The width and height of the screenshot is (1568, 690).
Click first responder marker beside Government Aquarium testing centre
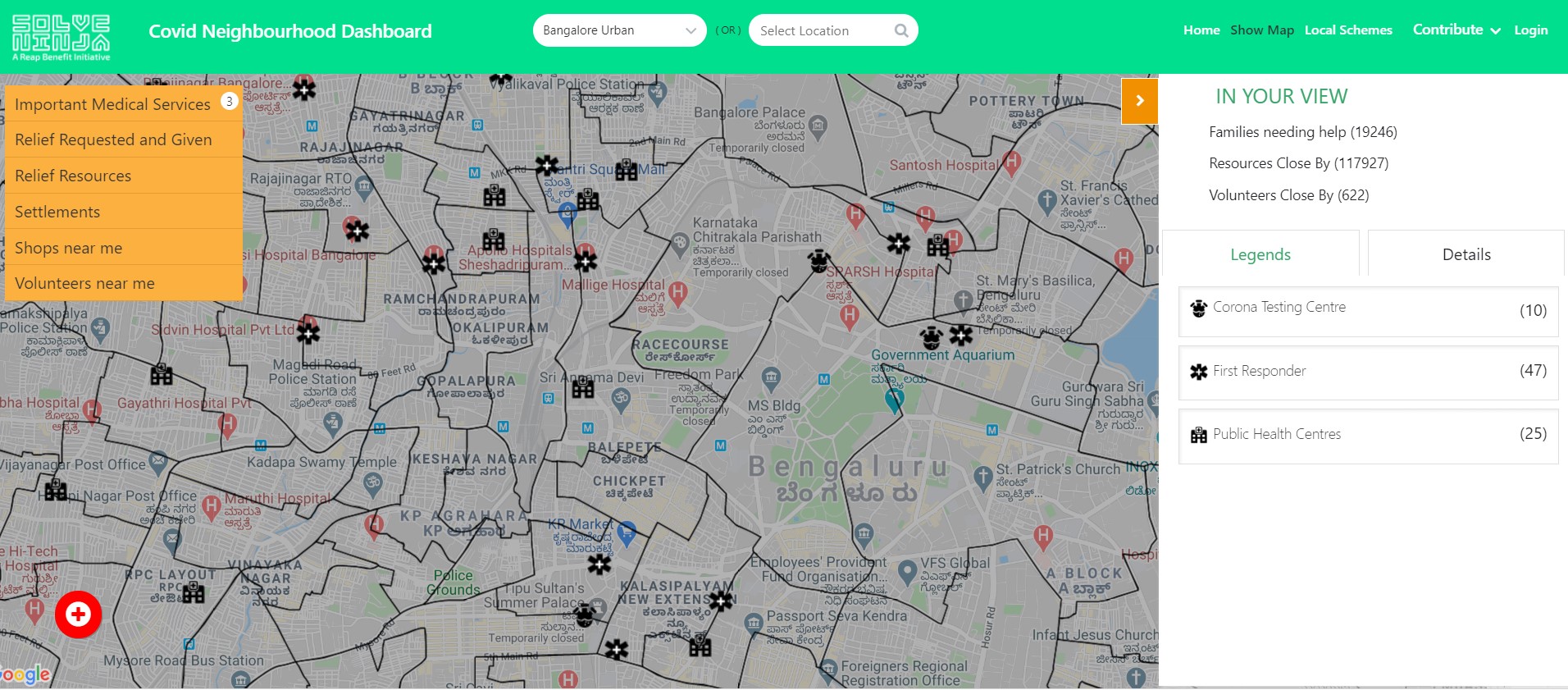[x=960, y=335]
